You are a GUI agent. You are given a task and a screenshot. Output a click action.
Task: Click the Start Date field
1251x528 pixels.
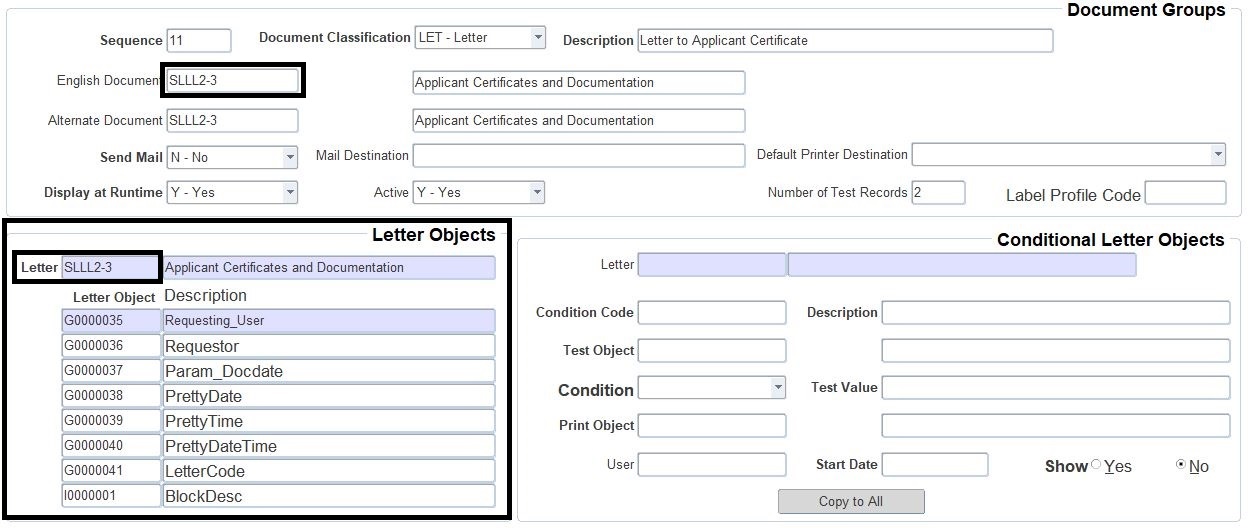pos(934,465)
